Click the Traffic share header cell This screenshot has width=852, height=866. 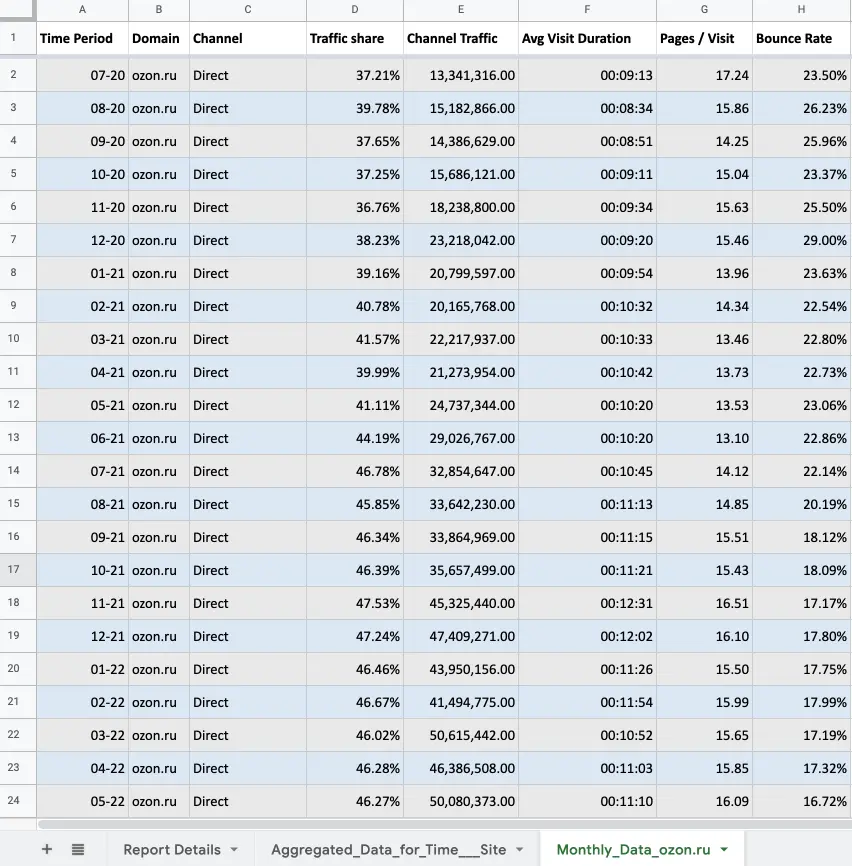pos(354,38)
